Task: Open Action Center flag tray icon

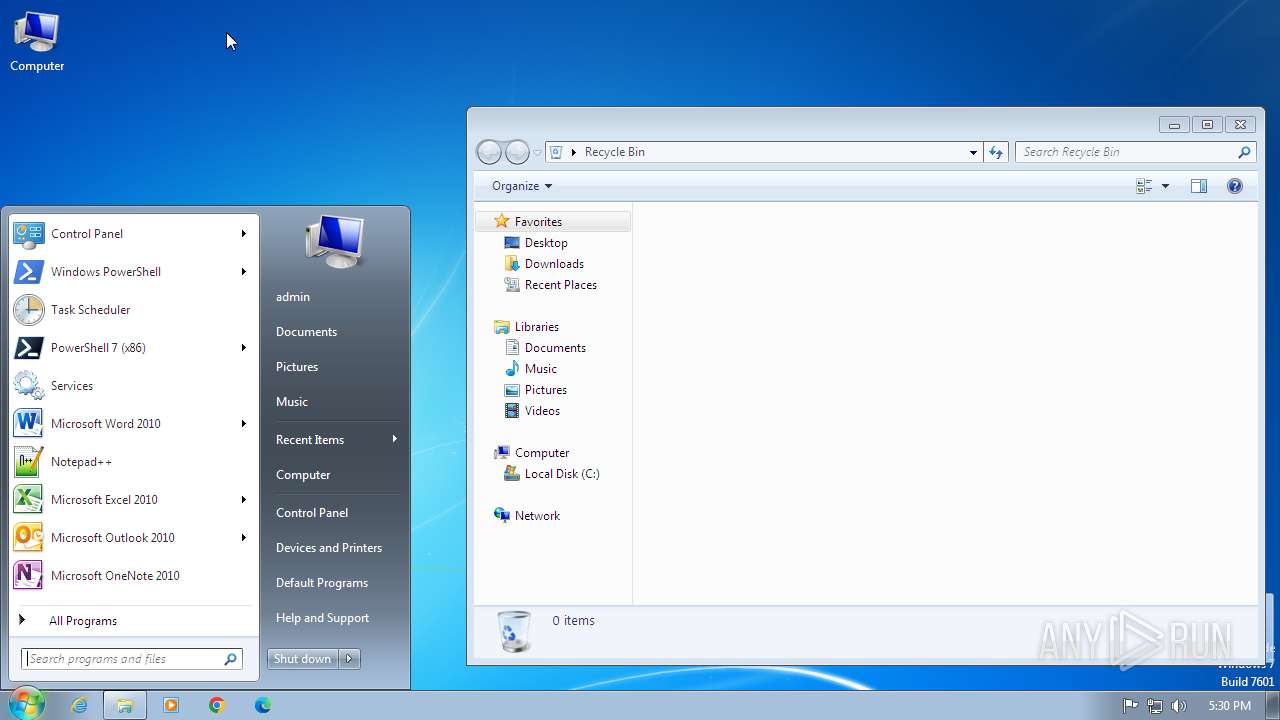Action: (x=1130, y=706)
